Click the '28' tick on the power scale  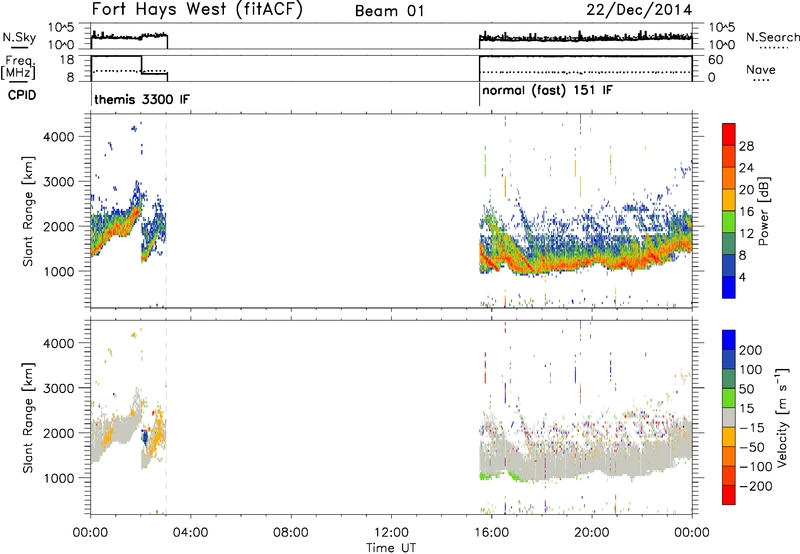click(746, 146)
